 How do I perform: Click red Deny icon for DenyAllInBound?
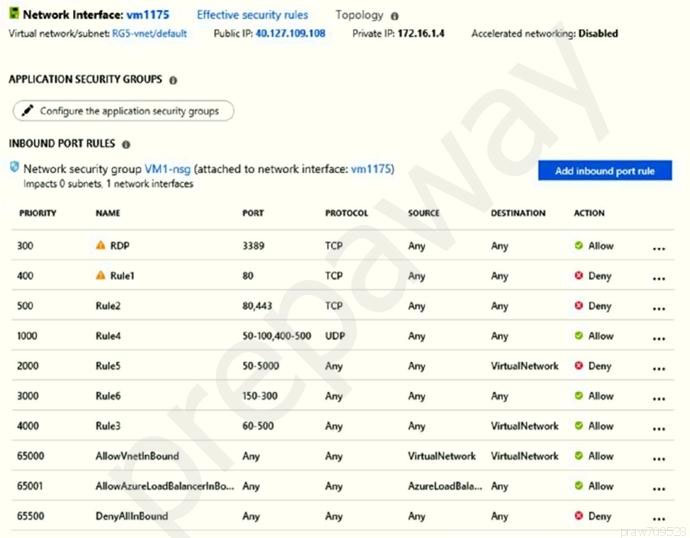(579, 516)
